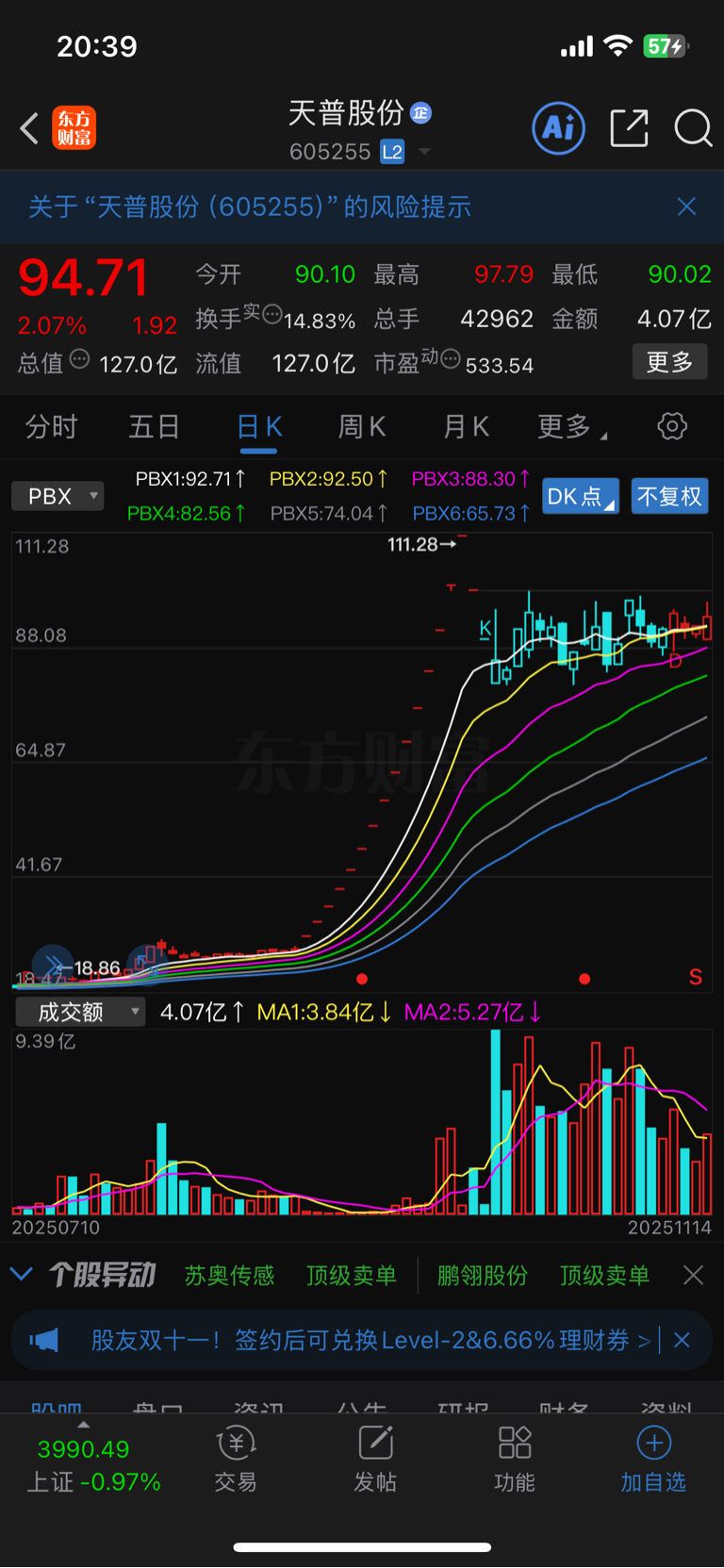
Task: Open the PBX indicator dropdown
Action: [58, 496]
